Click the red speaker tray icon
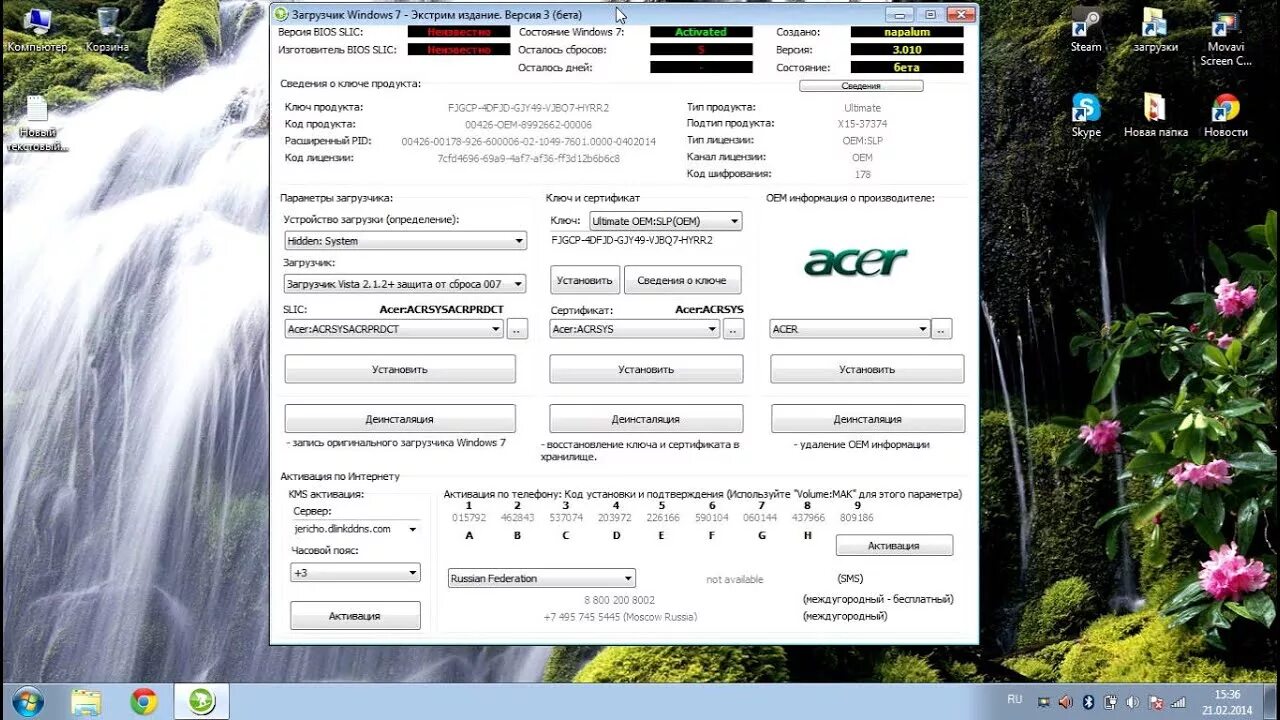 (x=1065, y=702)
